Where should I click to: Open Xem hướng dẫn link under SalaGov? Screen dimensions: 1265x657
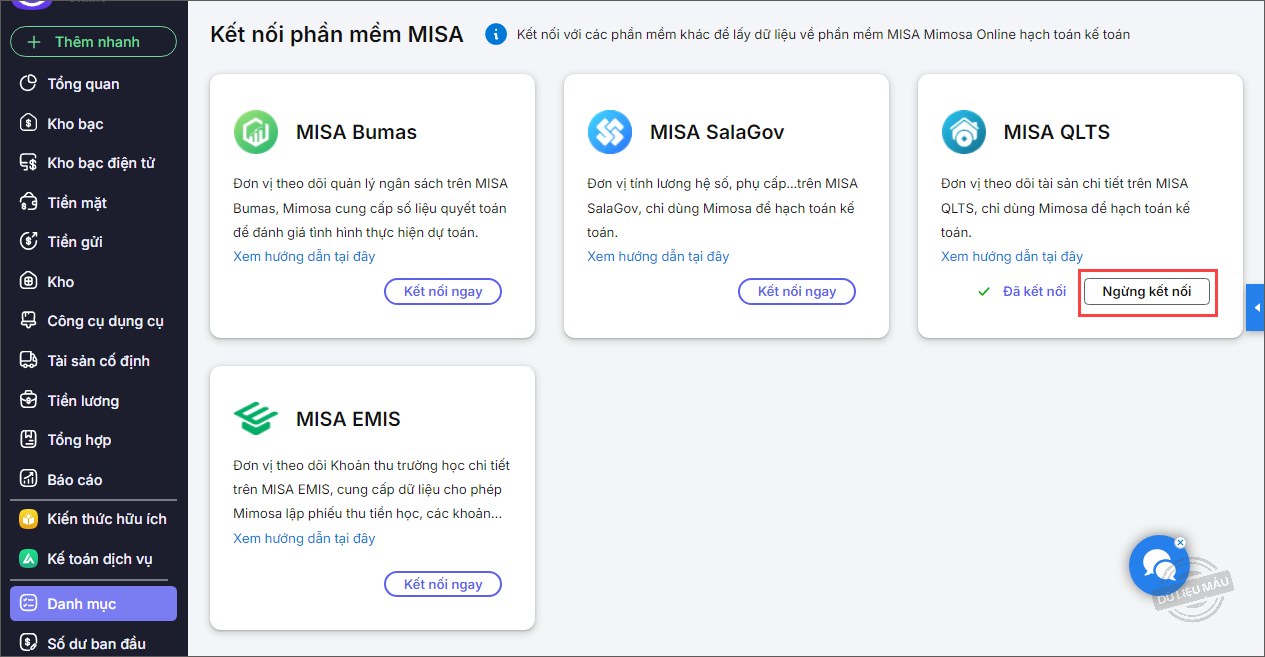658,257
